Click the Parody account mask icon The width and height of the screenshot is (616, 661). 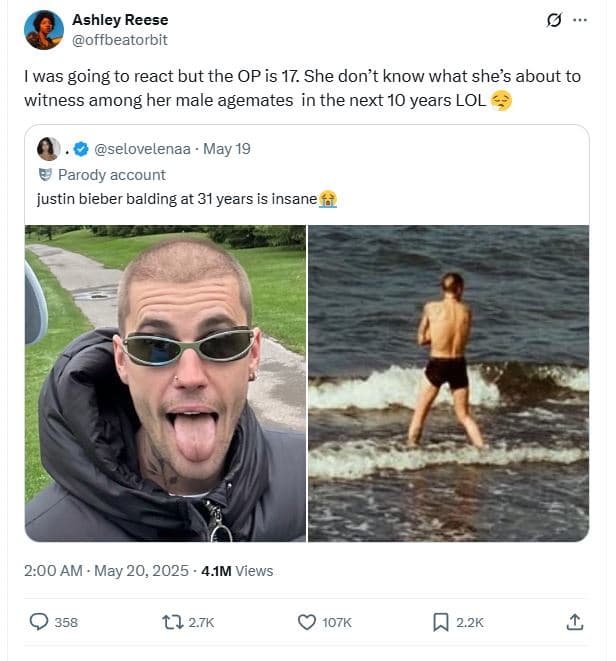[x=44, y=174]
